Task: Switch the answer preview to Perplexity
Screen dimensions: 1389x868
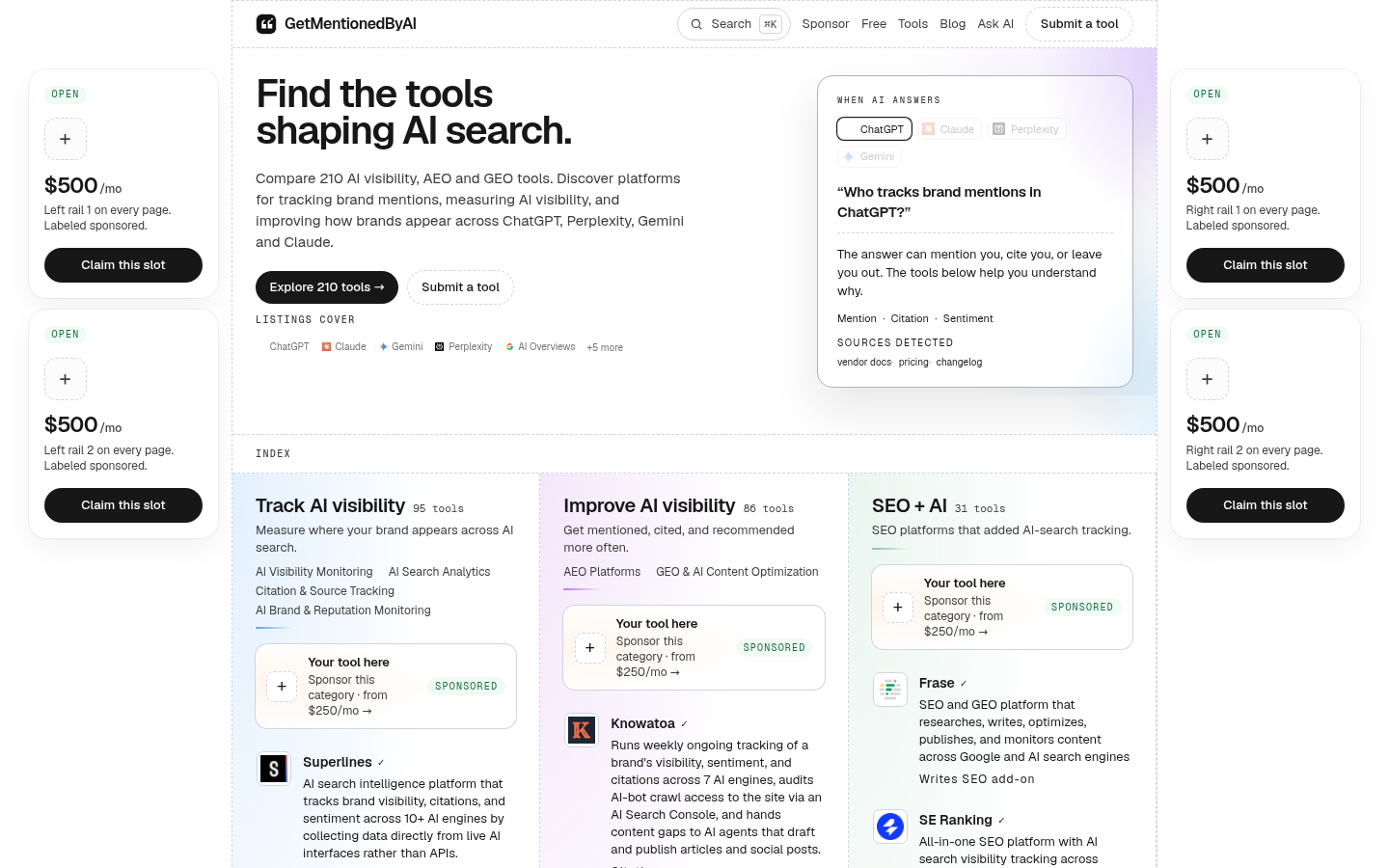Action: tap(1026, 129)
